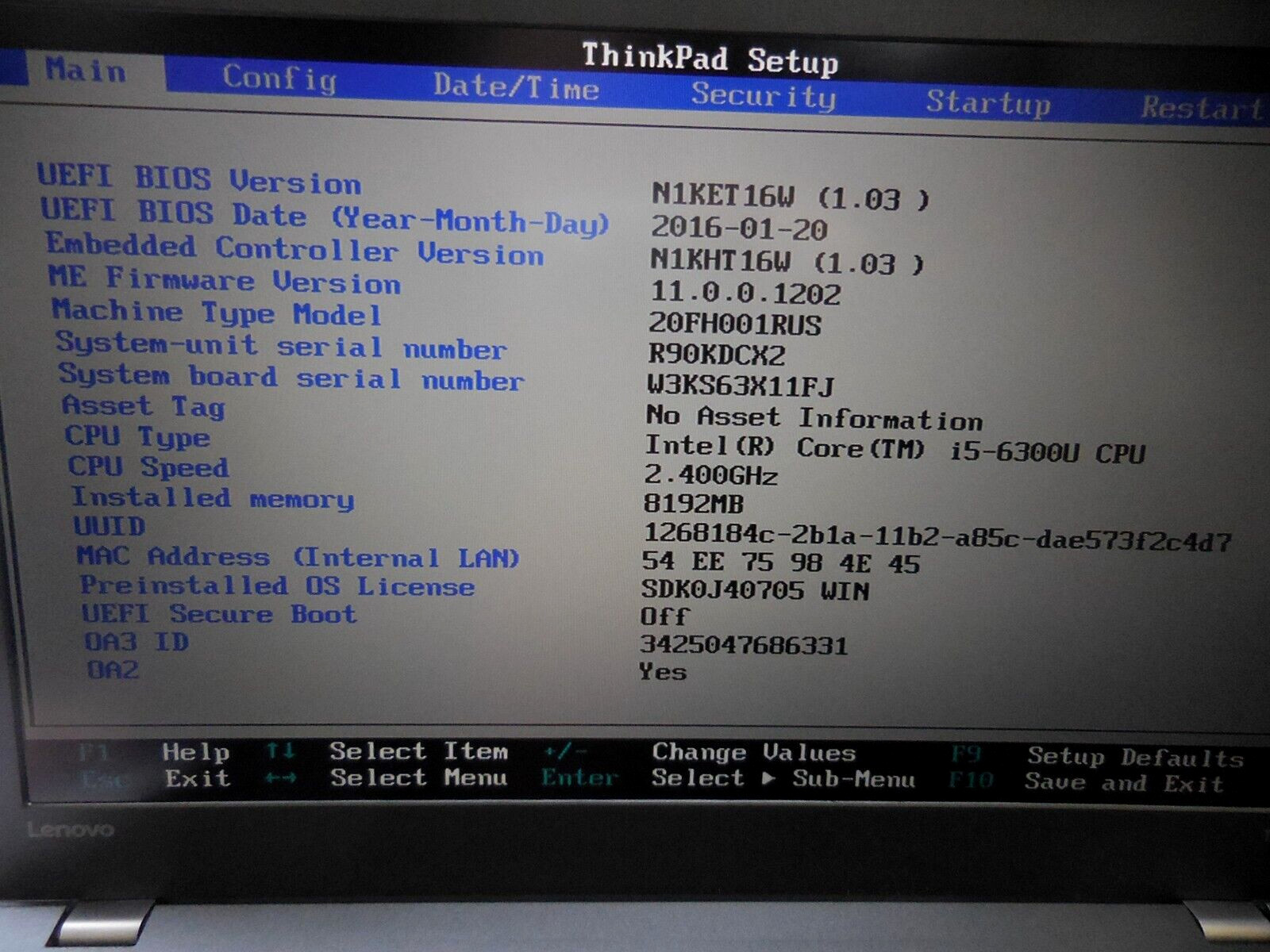Click the left/right arrows key hint
1270x952 pixels.
pos(281,778)
